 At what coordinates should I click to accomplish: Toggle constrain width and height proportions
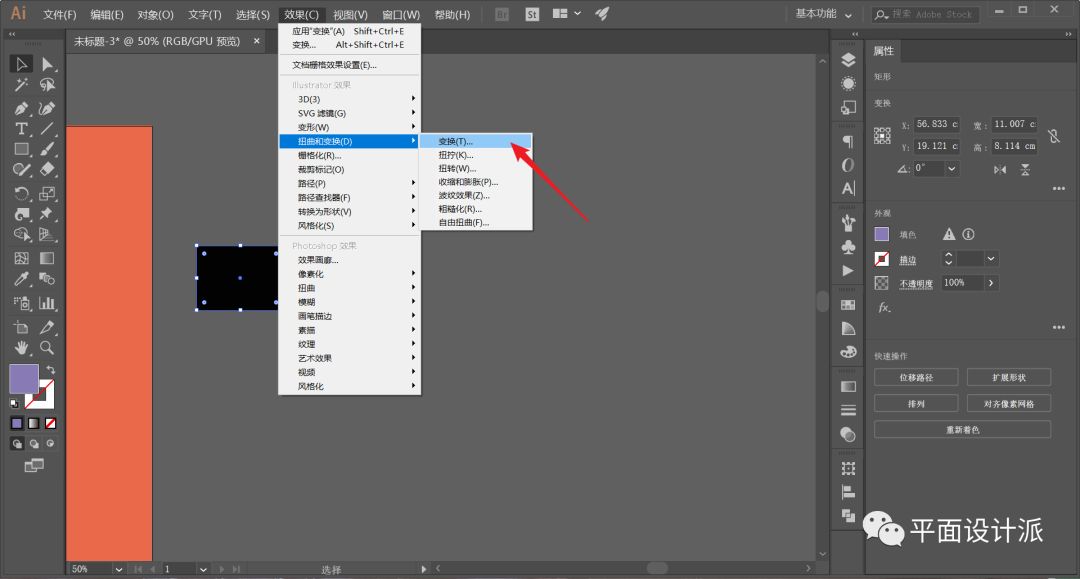click(x=1052, y=135)
